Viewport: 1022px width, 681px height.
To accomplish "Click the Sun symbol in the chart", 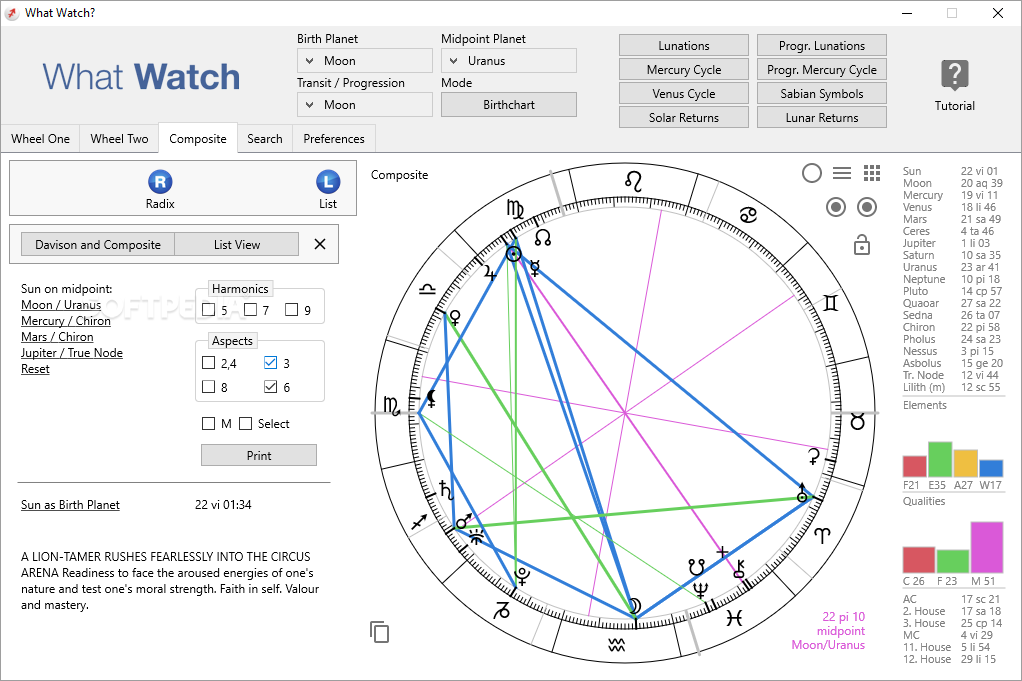I will pos(514,254).
